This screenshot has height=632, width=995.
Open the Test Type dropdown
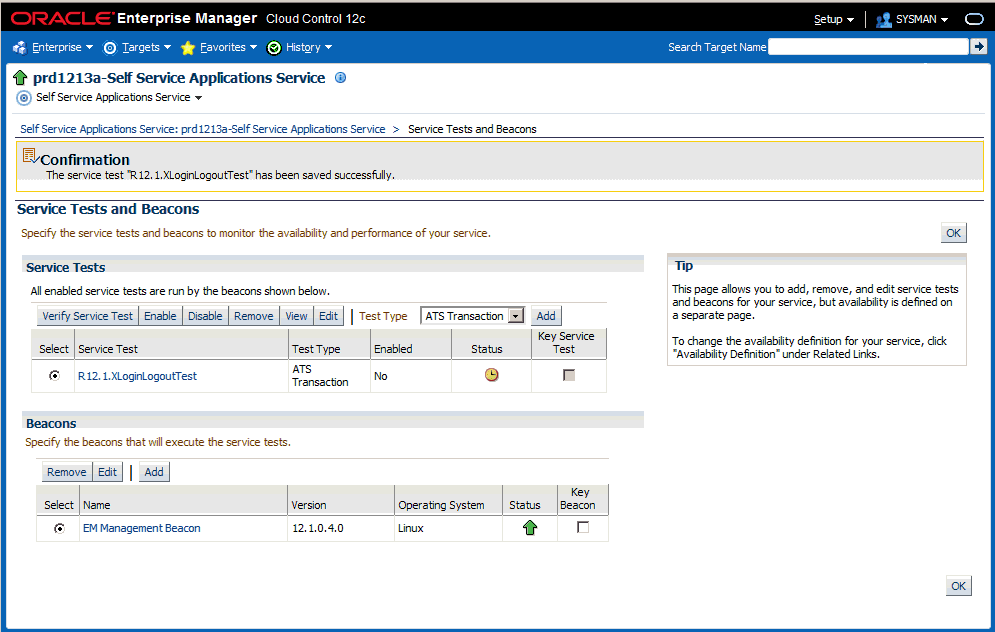coord(473,316)
